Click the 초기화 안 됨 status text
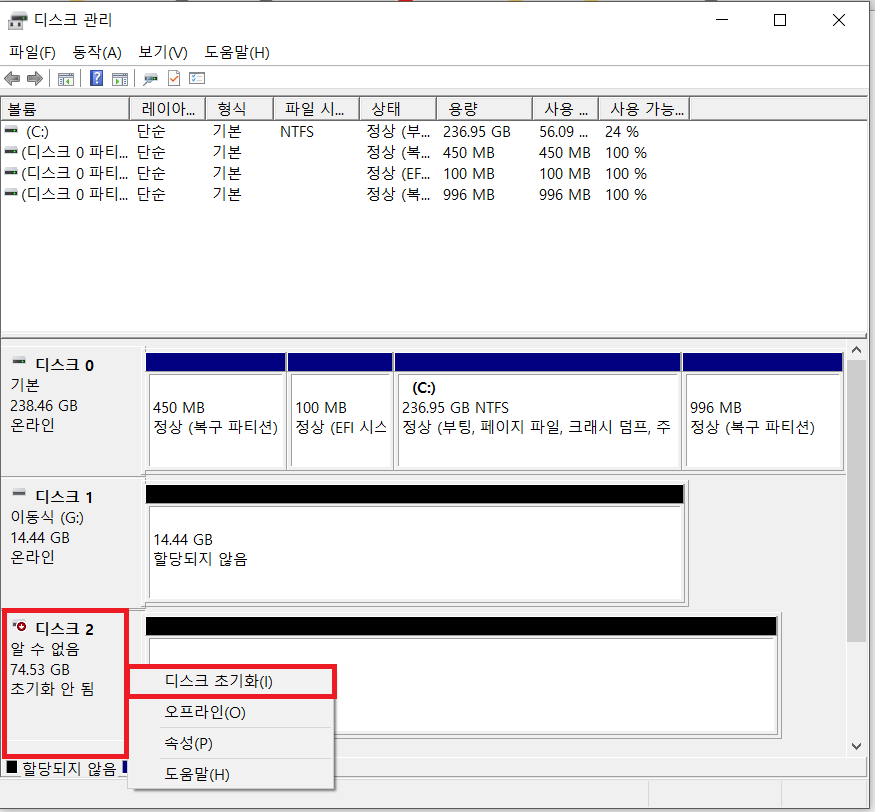 click(52, 689)
